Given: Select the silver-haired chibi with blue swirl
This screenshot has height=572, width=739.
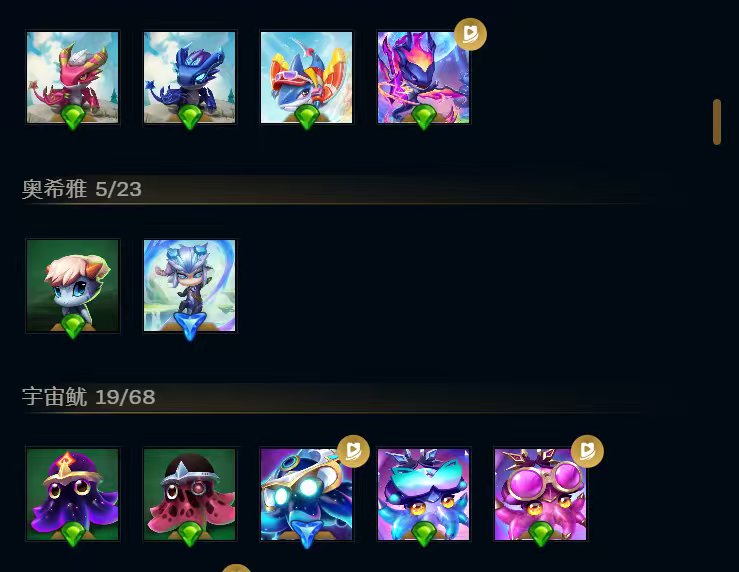Looking at the screenshot, I should point(189,286).
